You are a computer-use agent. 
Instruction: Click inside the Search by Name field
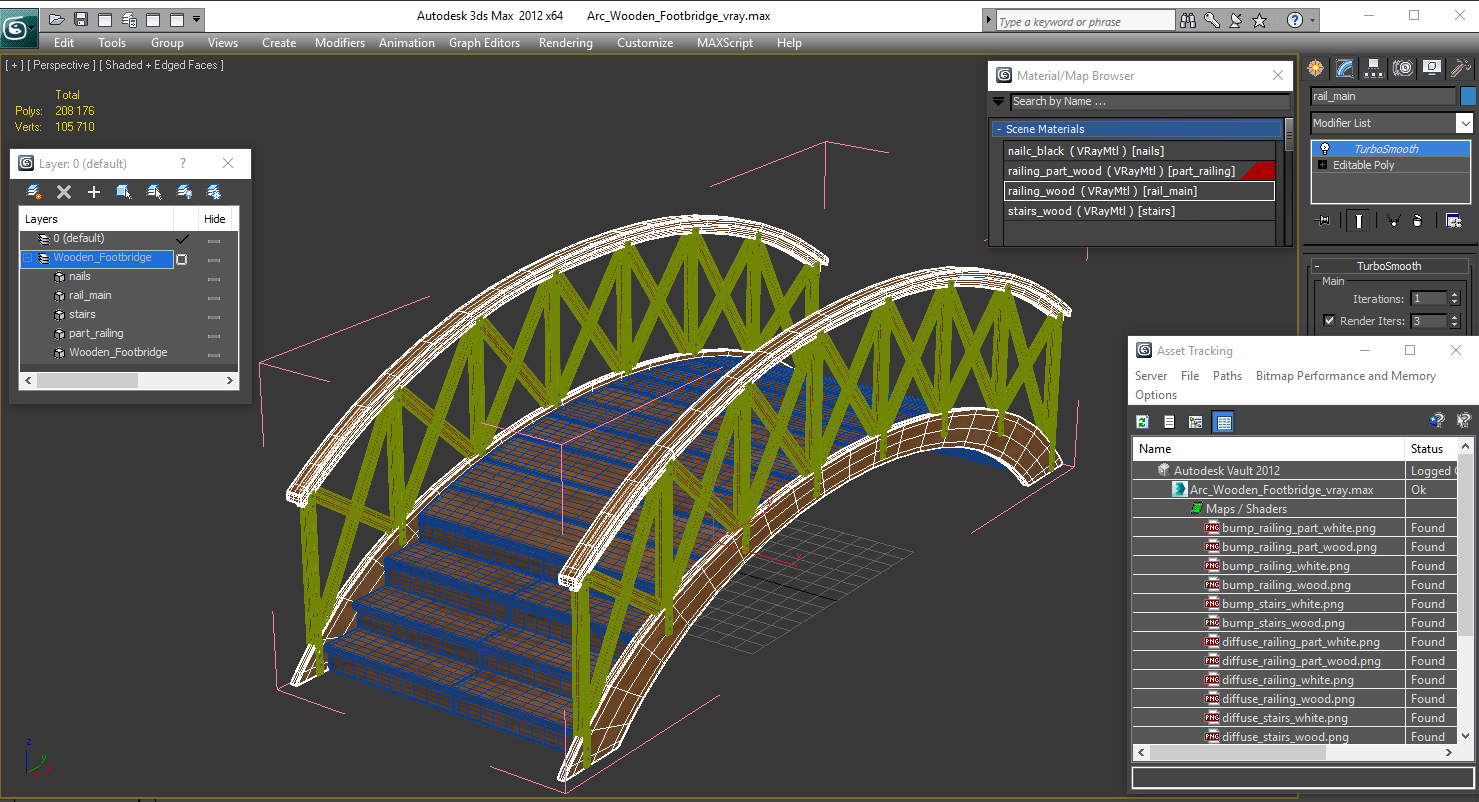click(x=1150, y=101)
